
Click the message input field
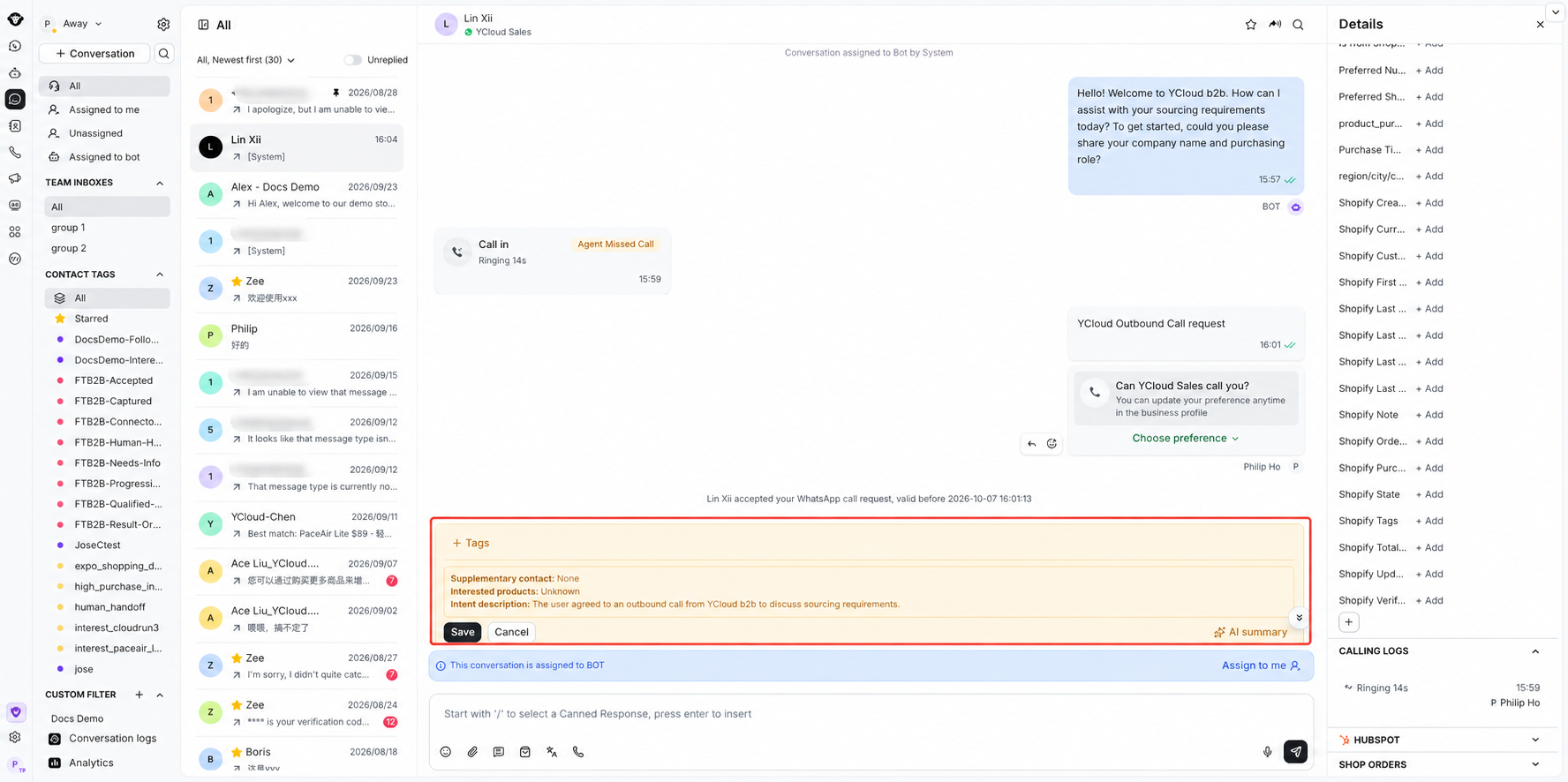coord(871,714)
